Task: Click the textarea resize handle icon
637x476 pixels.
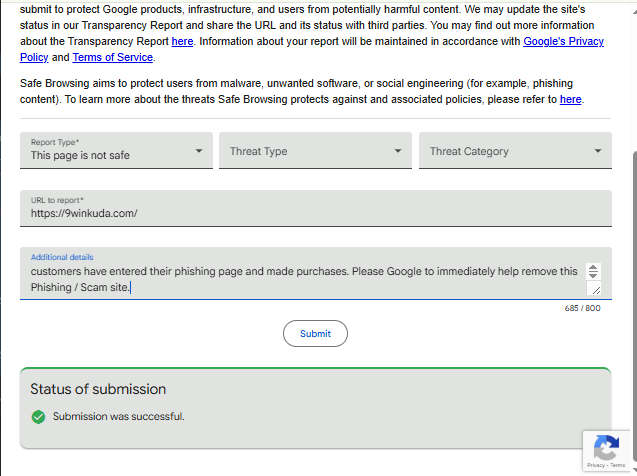Action: pos(596,290)
